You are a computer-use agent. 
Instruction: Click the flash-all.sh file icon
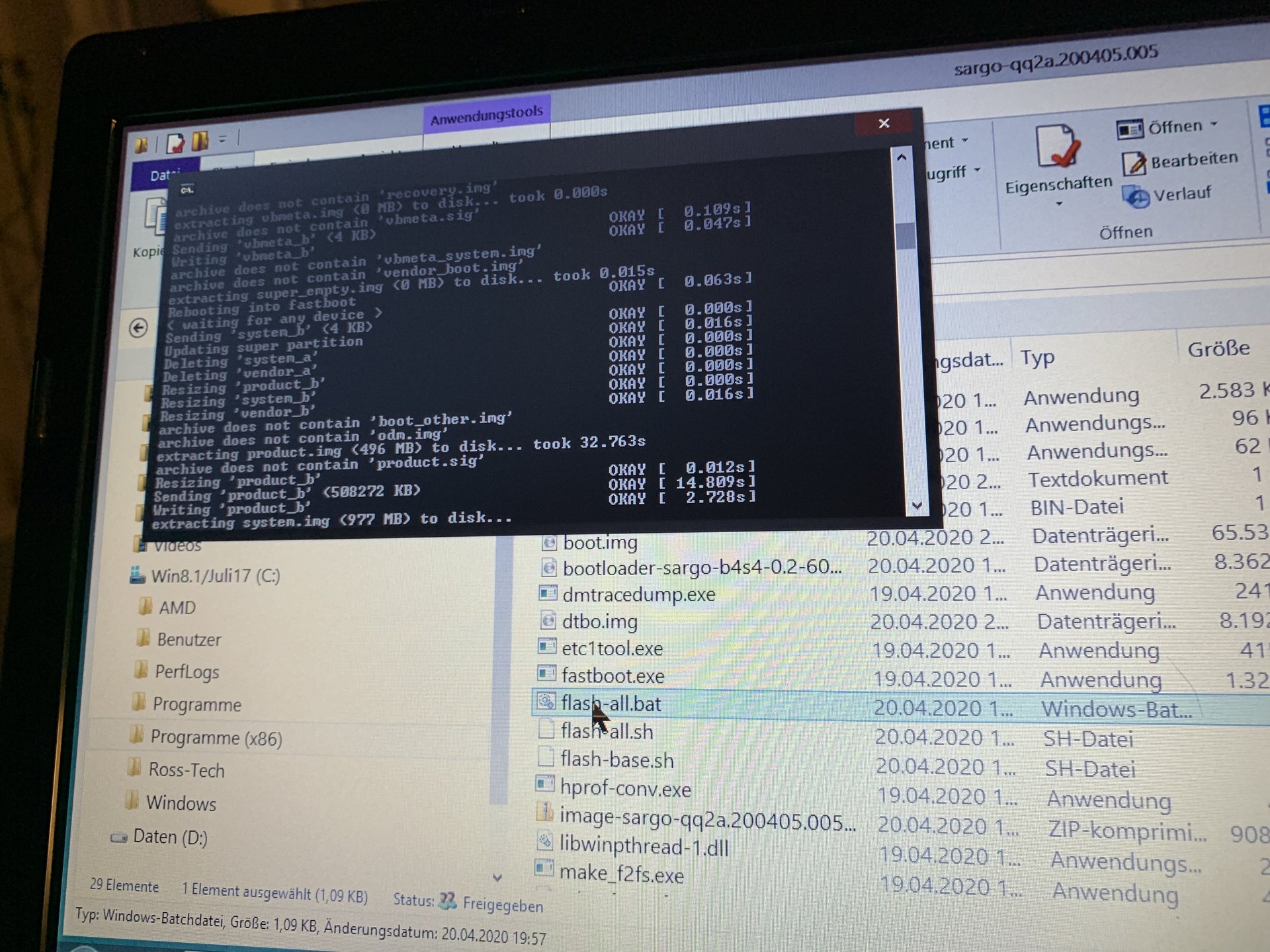tap(546, 729)
